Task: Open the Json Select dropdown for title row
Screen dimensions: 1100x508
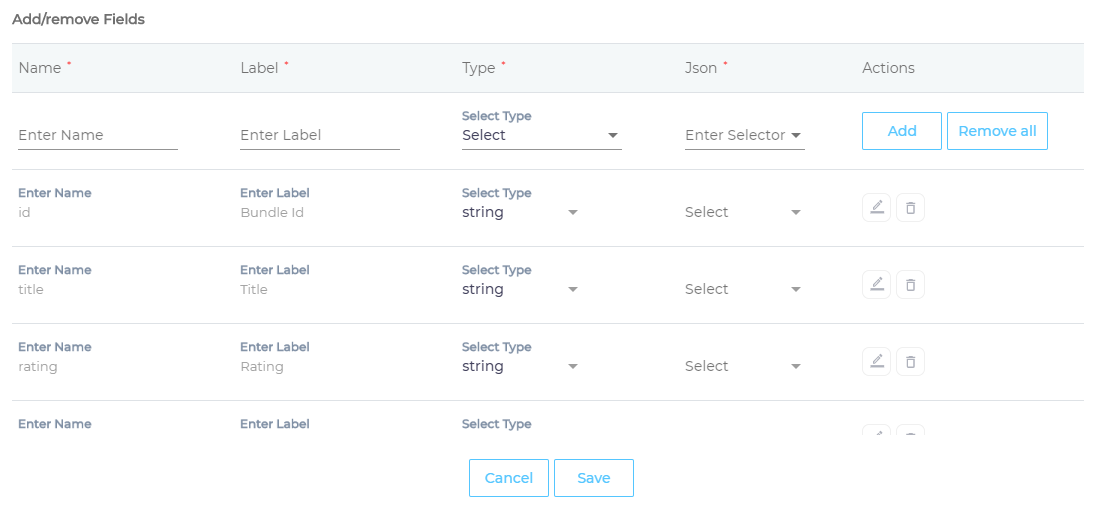Action: pyautogui.click(x=744, y=289)
